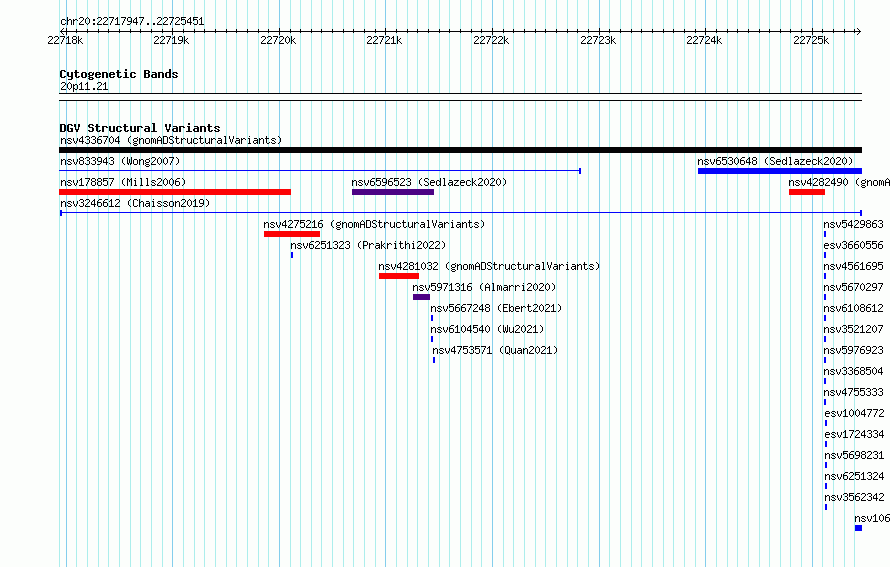Click the 22723k ruler tick label

[x=598, y=40]
